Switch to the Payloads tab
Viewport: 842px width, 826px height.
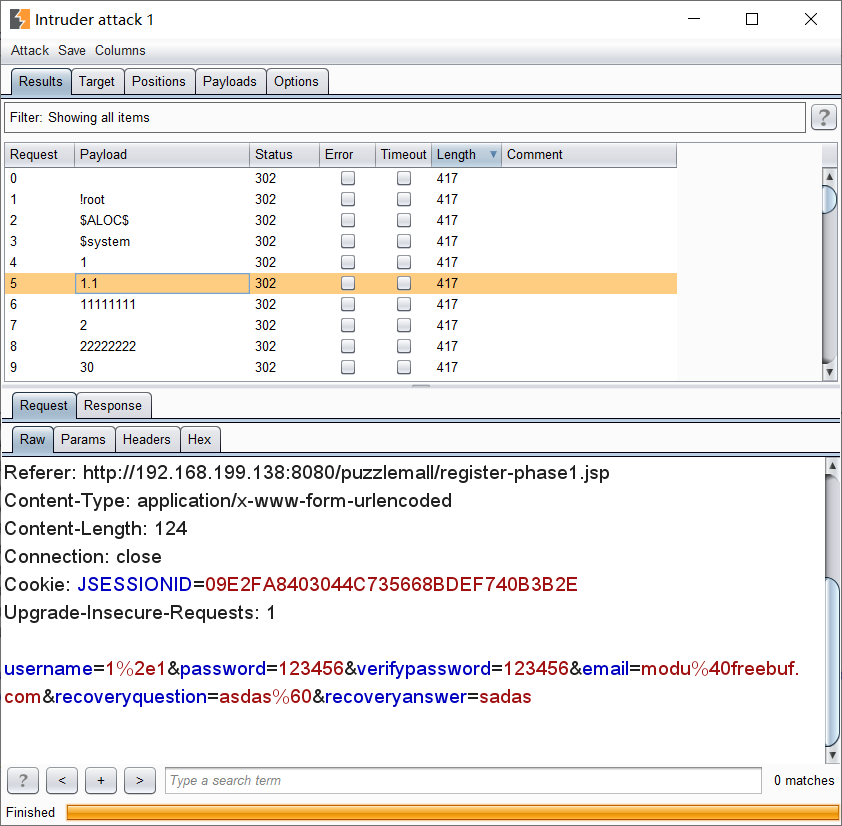[230, 82]
